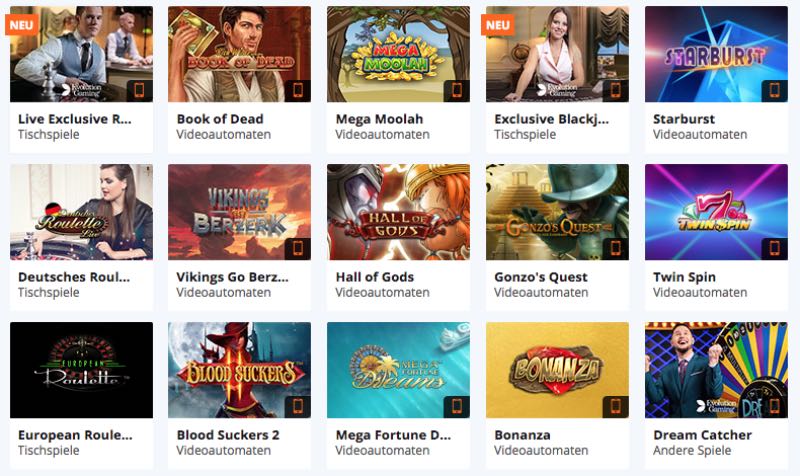Click the mobile icon on Twin Spin thumbnail
The width and height of the screenshot is (800, 476).
coord(774,248)
